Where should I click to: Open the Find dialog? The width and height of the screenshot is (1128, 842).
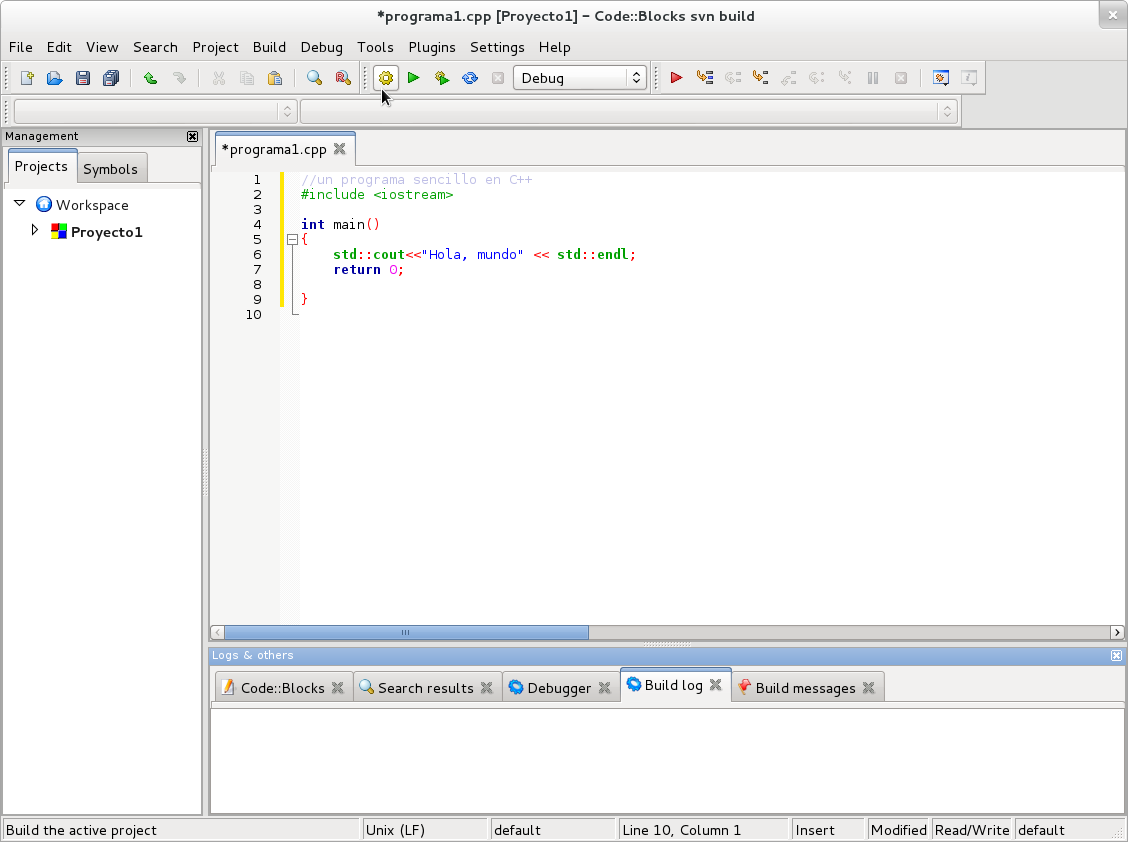click(x=314, y=77)
